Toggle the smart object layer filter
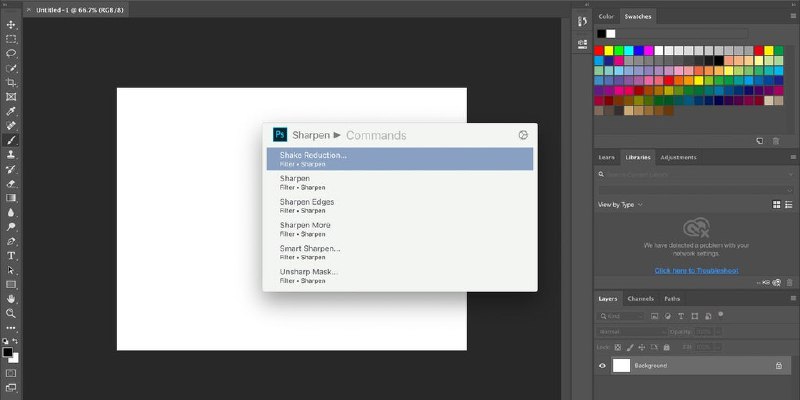 tap(707, 316)
